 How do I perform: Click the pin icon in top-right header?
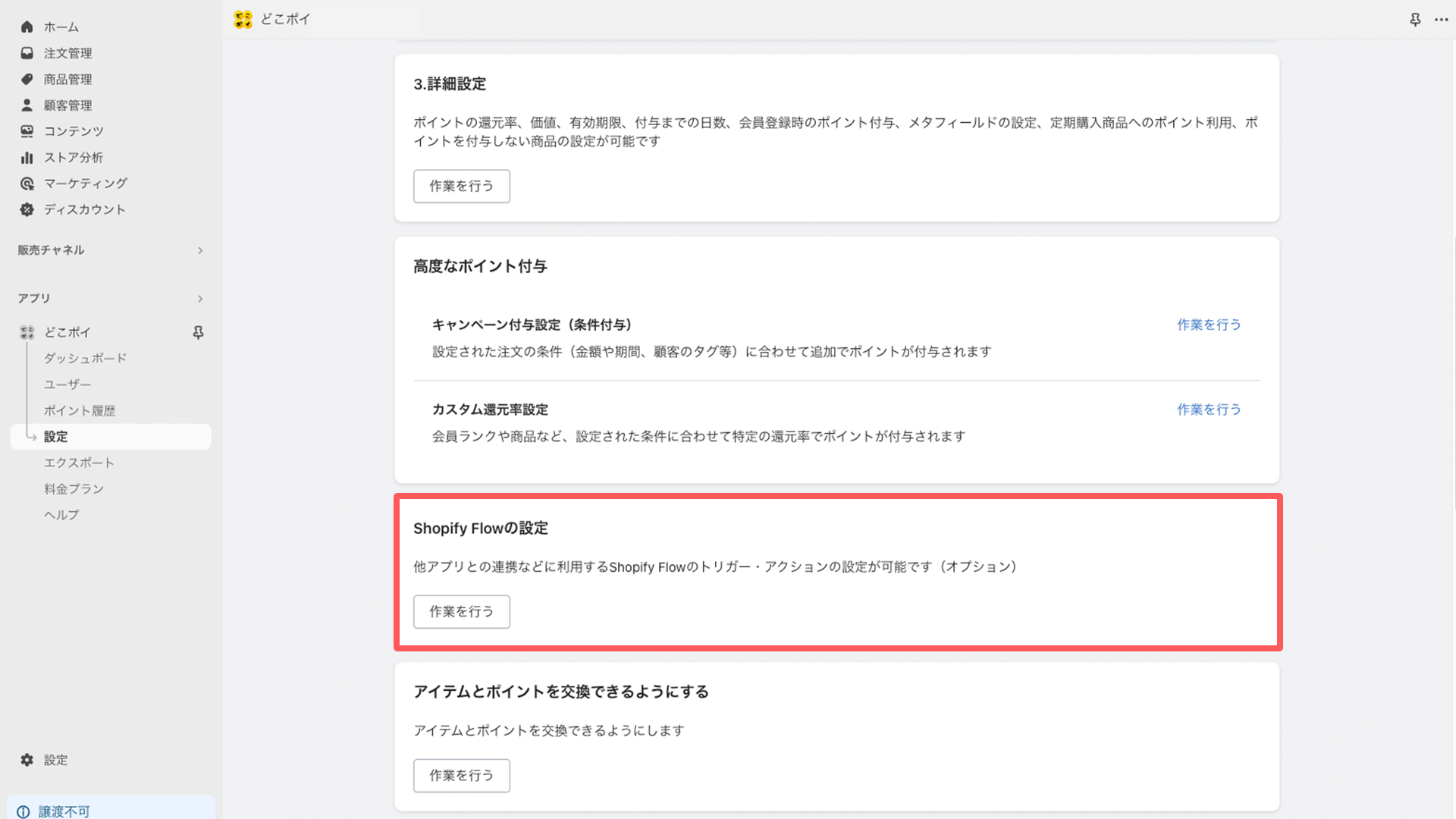tap(1415, 20)
